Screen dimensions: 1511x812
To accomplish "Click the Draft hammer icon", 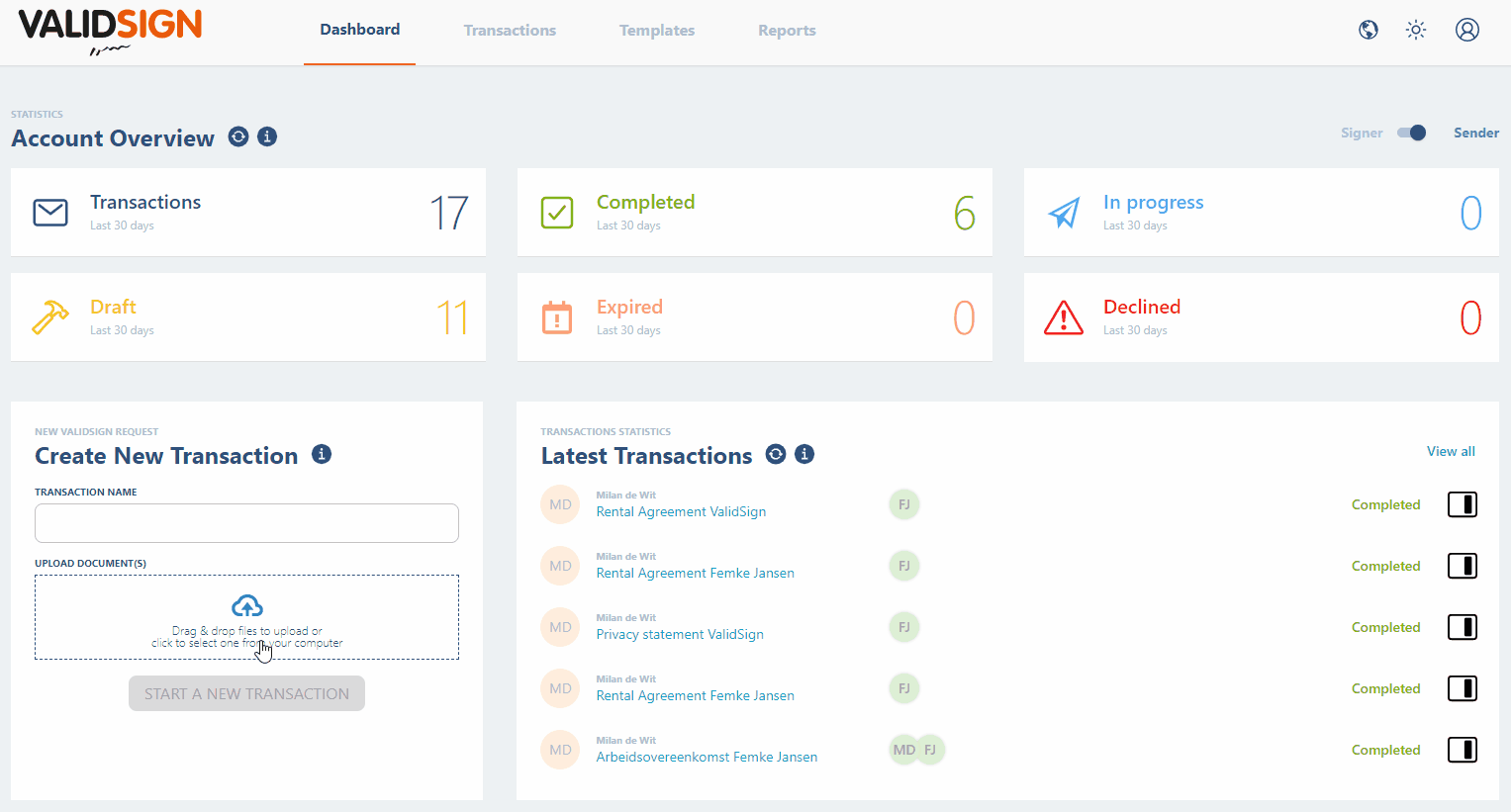I will tap(50, 317).
